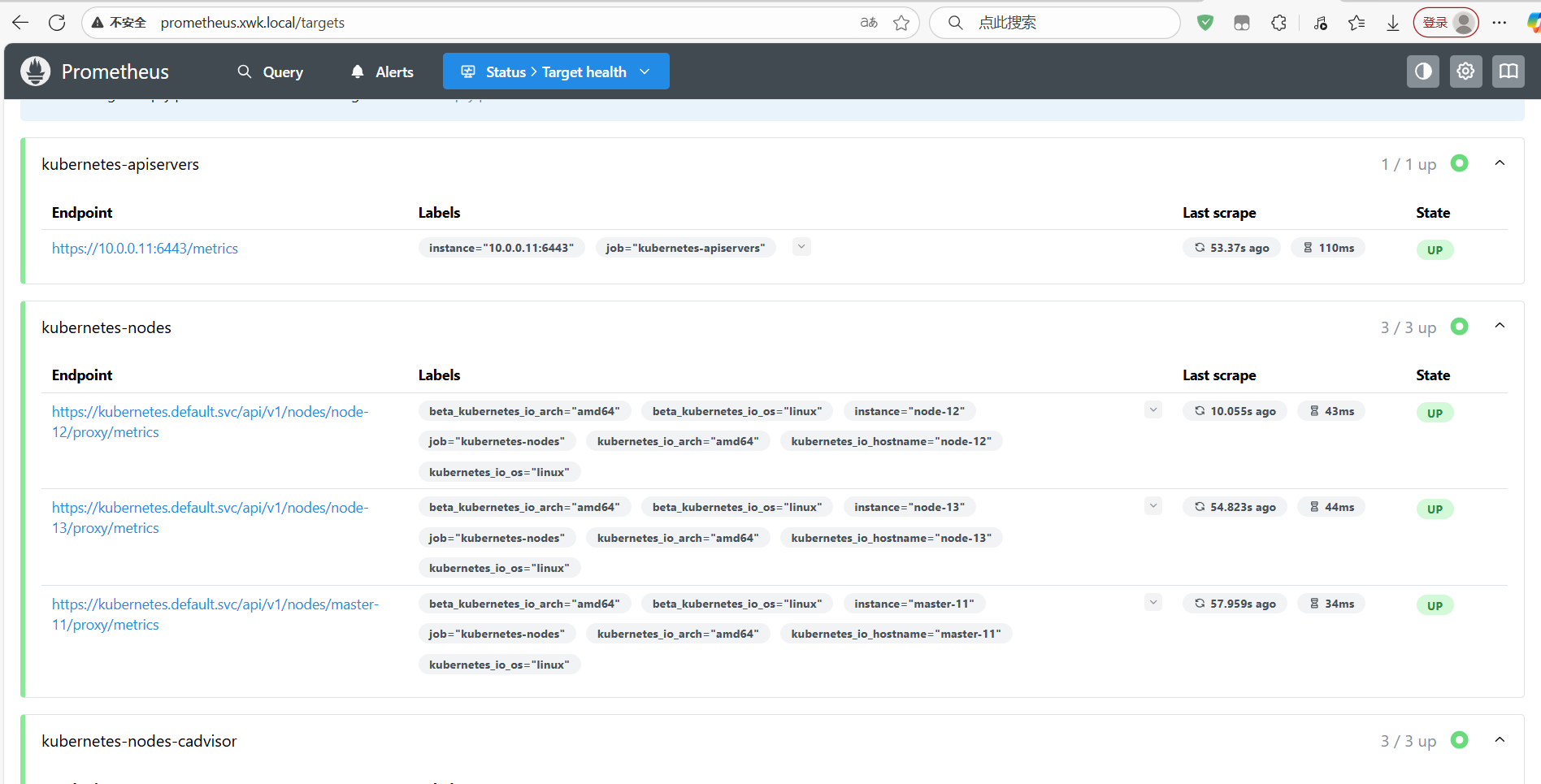The width and height of the screenshot is (1541, 784).
Task: Open the browser settings and more menu
Action: pos(1500,23)
